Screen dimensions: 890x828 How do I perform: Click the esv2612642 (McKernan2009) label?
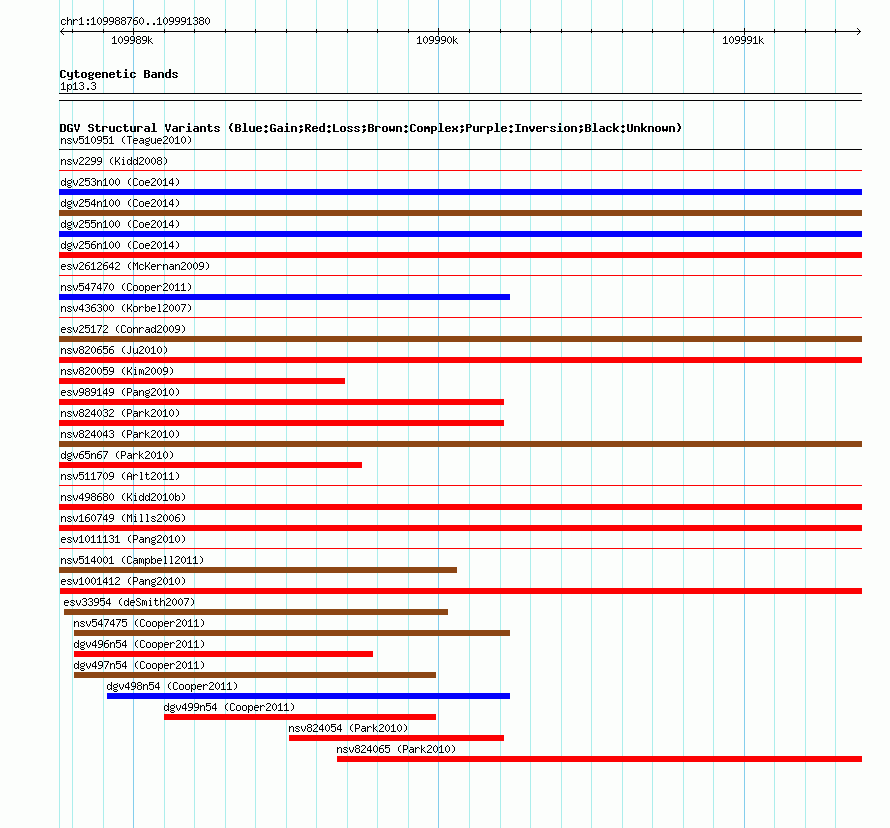pyautogui.click(x=135, y=266)
